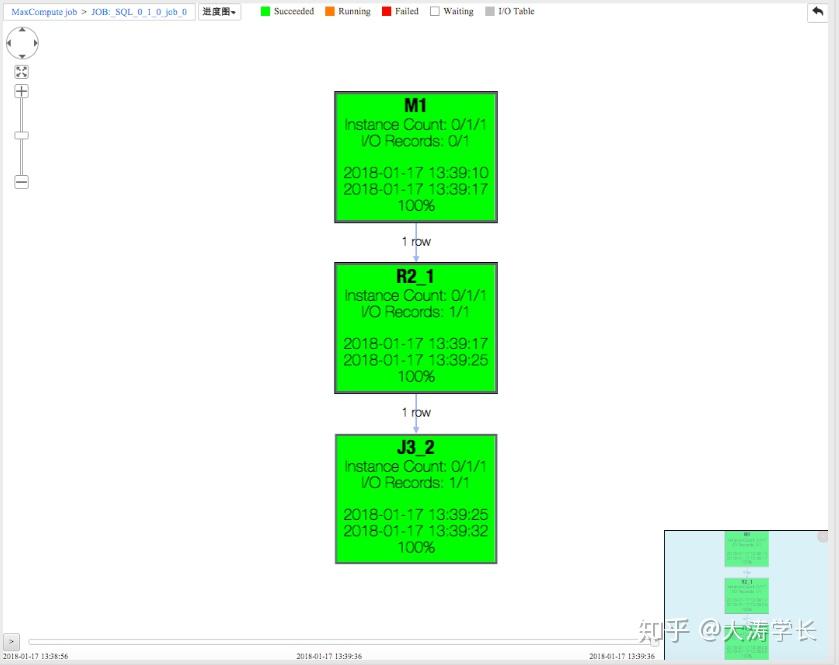Image resolution: width=839 pixels, height=665 pixels.
Task: Click the '1 row' edge label above J3_2
Action: click(416, 412)
